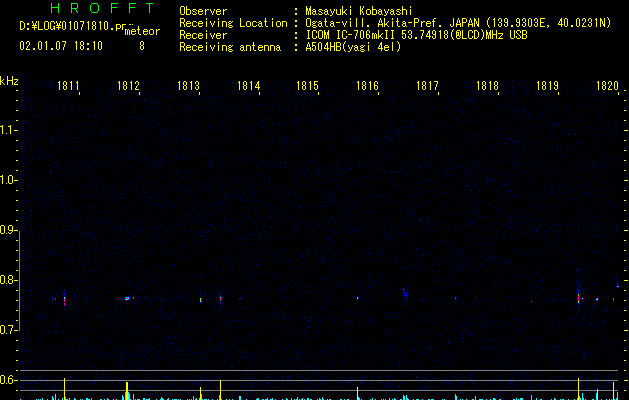Click the "Observer" field label
629x400 pixels.
[x=203, y=11]
